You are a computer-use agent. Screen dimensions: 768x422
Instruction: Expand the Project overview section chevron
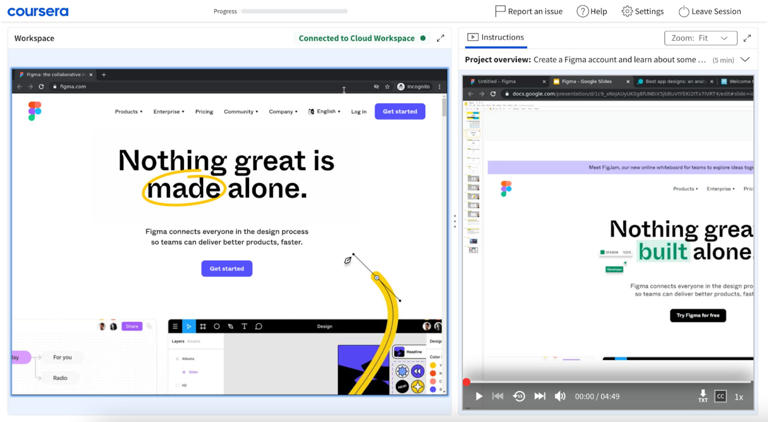point(745,60)
